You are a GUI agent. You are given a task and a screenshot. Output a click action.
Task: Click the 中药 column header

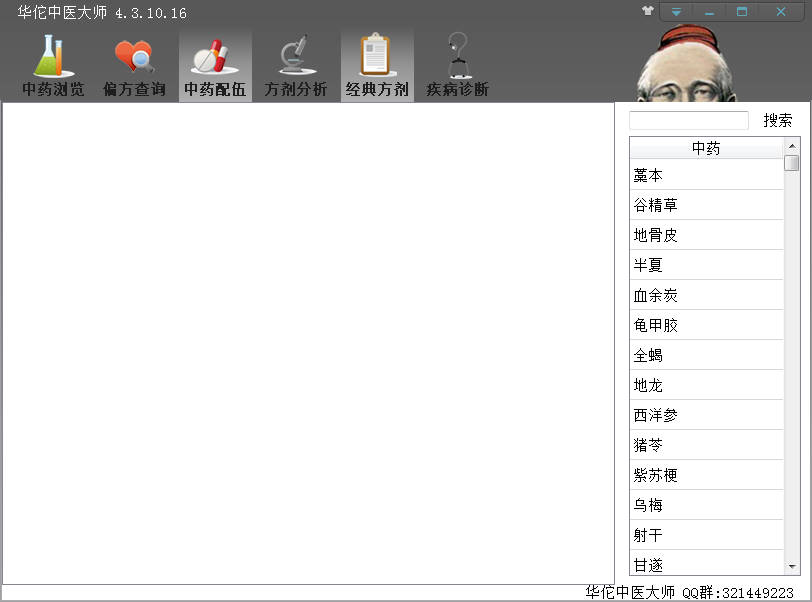(706, 149)
